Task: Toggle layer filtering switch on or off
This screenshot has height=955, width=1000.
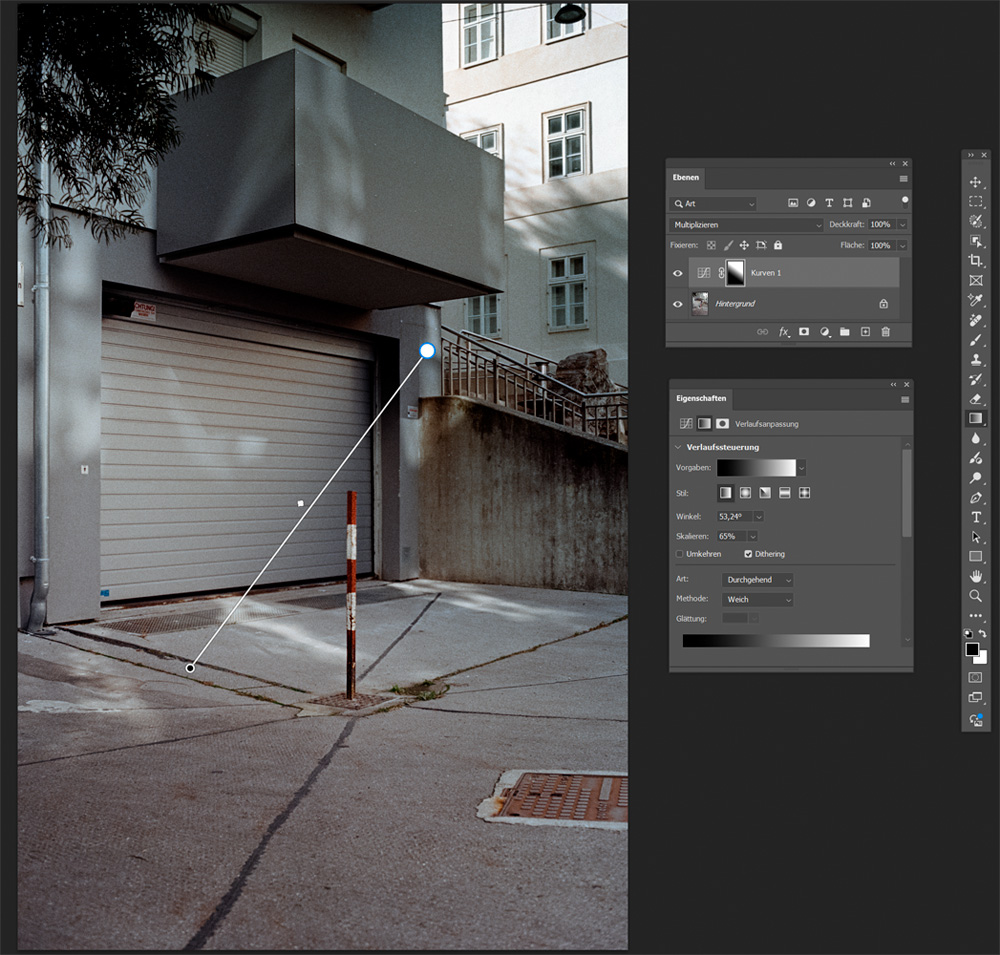Action: tap(904, 202)
